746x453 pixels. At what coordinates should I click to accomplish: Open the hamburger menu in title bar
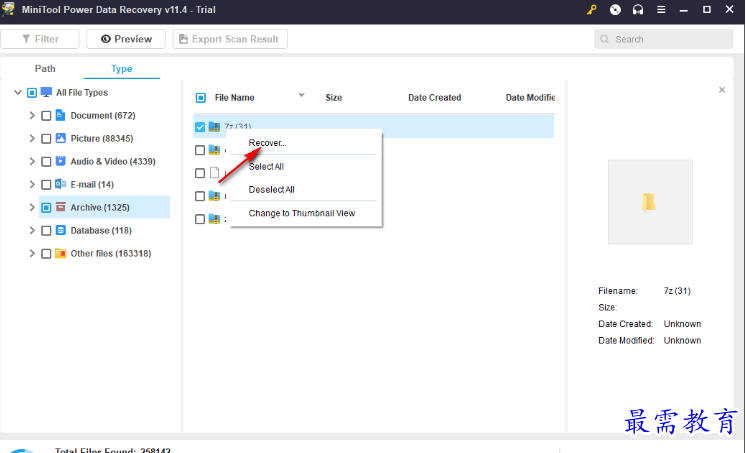(x=661, y=10)
